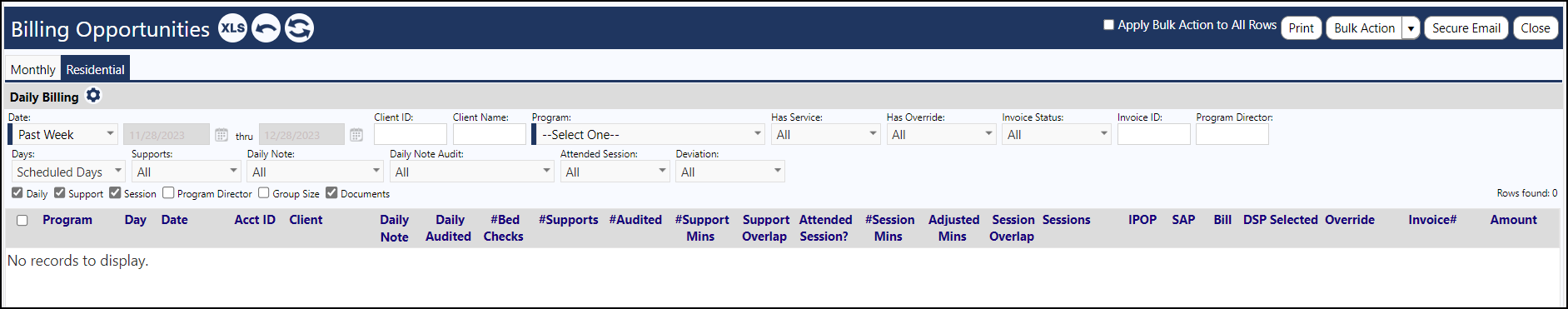This screenshot has height=309, width=1568.
Task: Open the Invoice Status dropdown
Action: (1057, 134)
